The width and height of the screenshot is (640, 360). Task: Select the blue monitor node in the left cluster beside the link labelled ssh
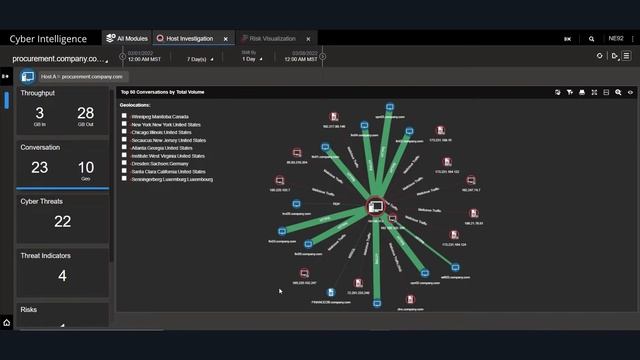click(x=296, y=204)
